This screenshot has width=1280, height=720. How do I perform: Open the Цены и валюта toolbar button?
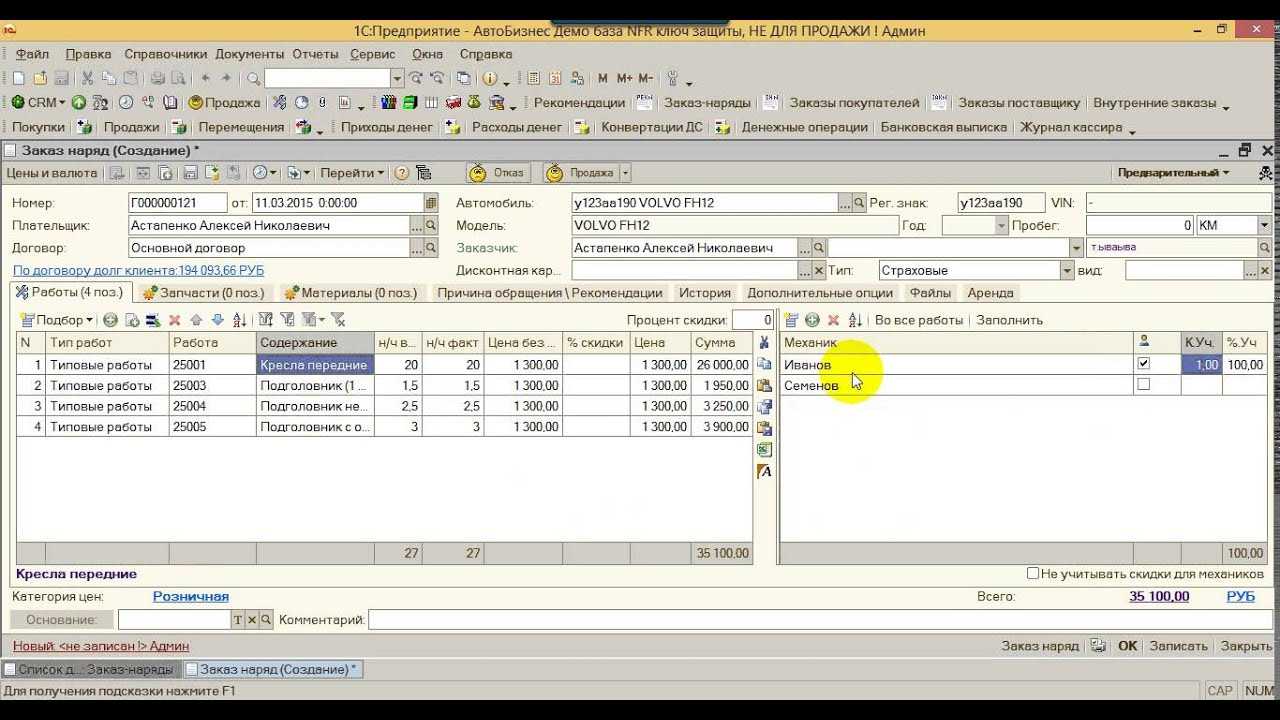[x=52, y=173]
